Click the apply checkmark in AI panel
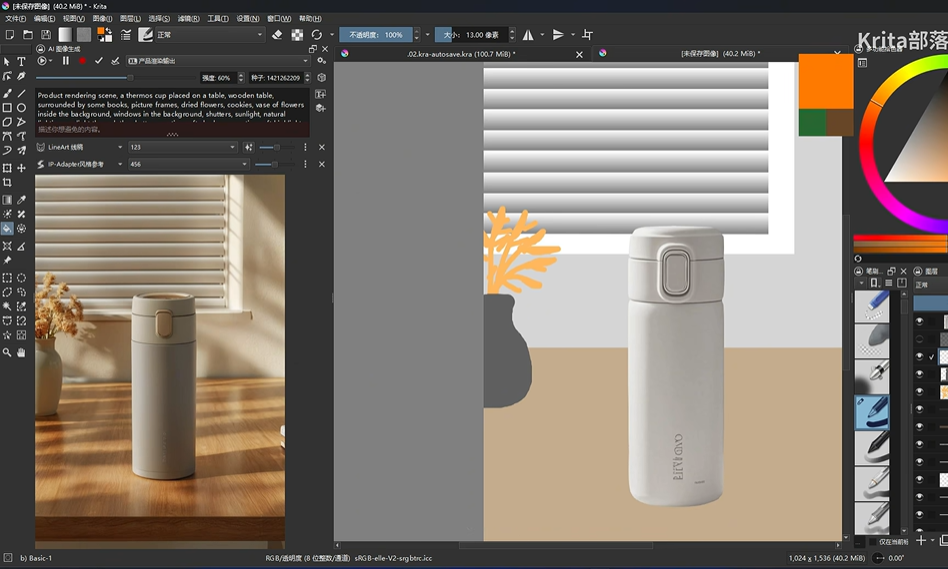The image size is (948, 569). [98, 61]
